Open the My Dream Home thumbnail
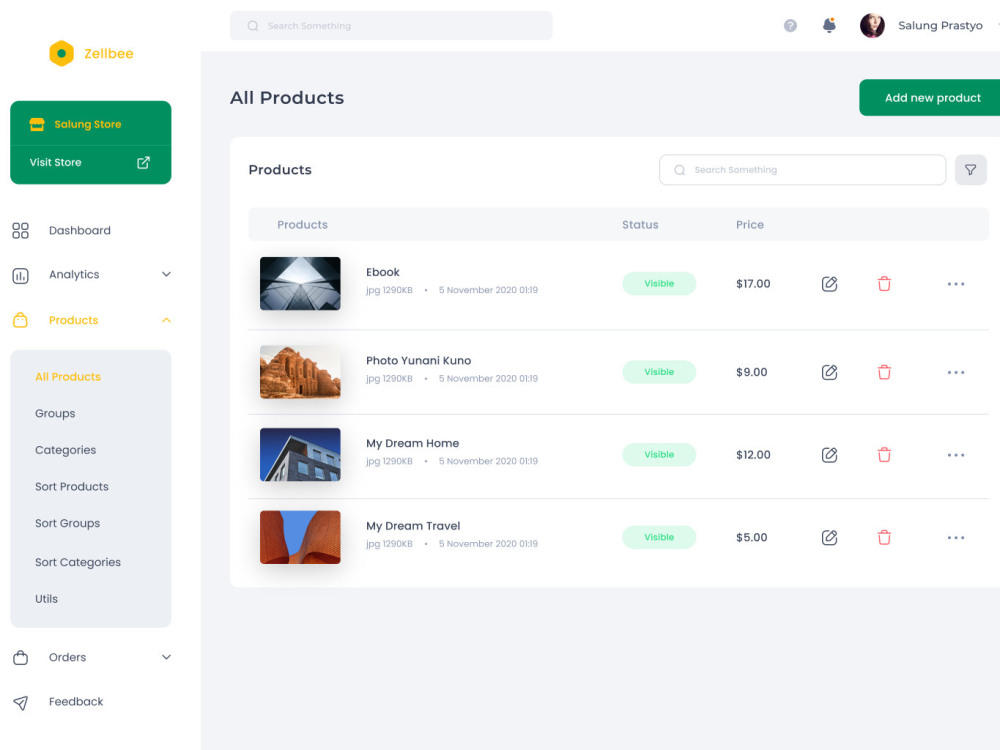 (300, 455)
